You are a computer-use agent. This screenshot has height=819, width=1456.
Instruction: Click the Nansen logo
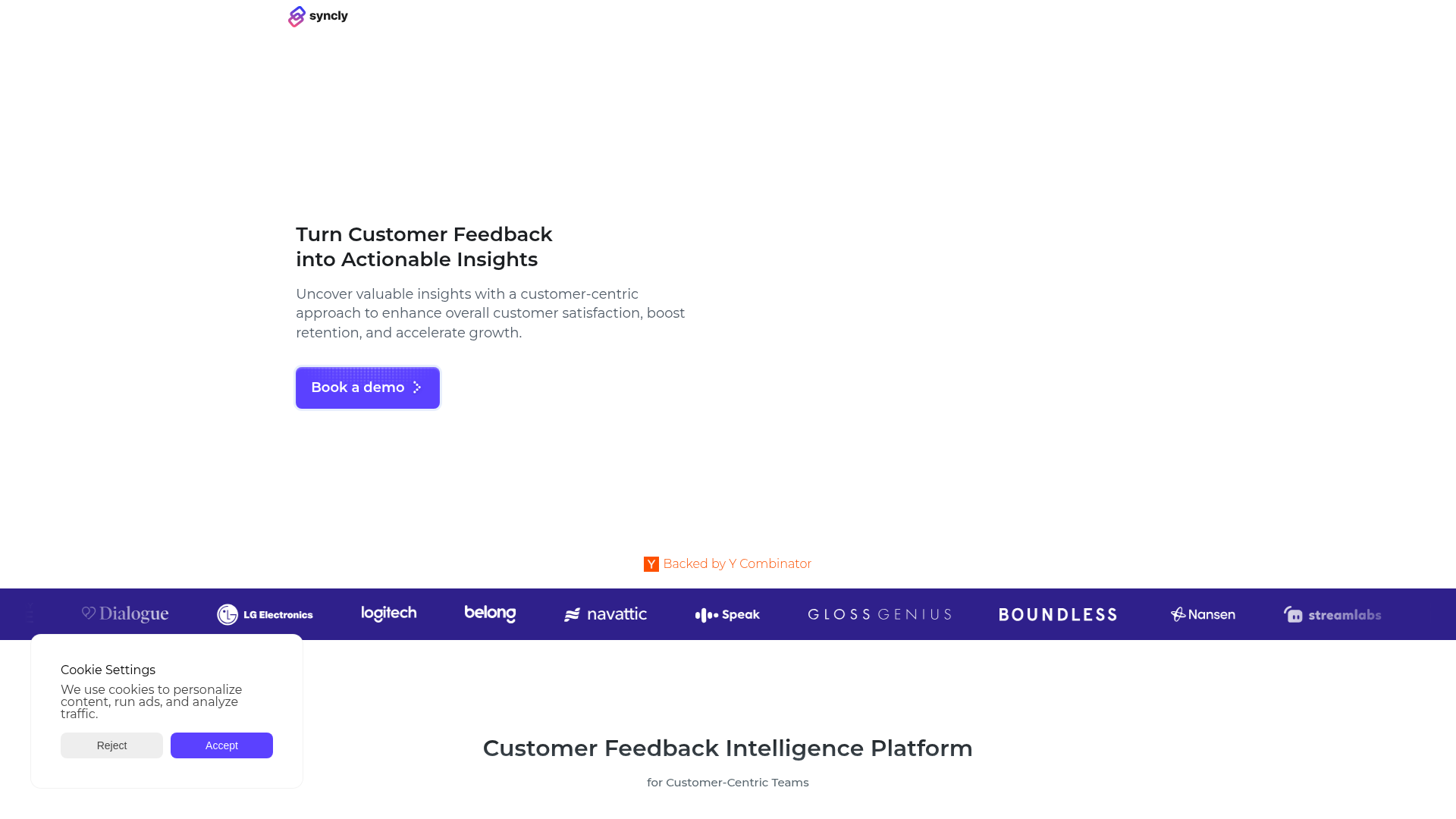click(x=1203, y=614)
